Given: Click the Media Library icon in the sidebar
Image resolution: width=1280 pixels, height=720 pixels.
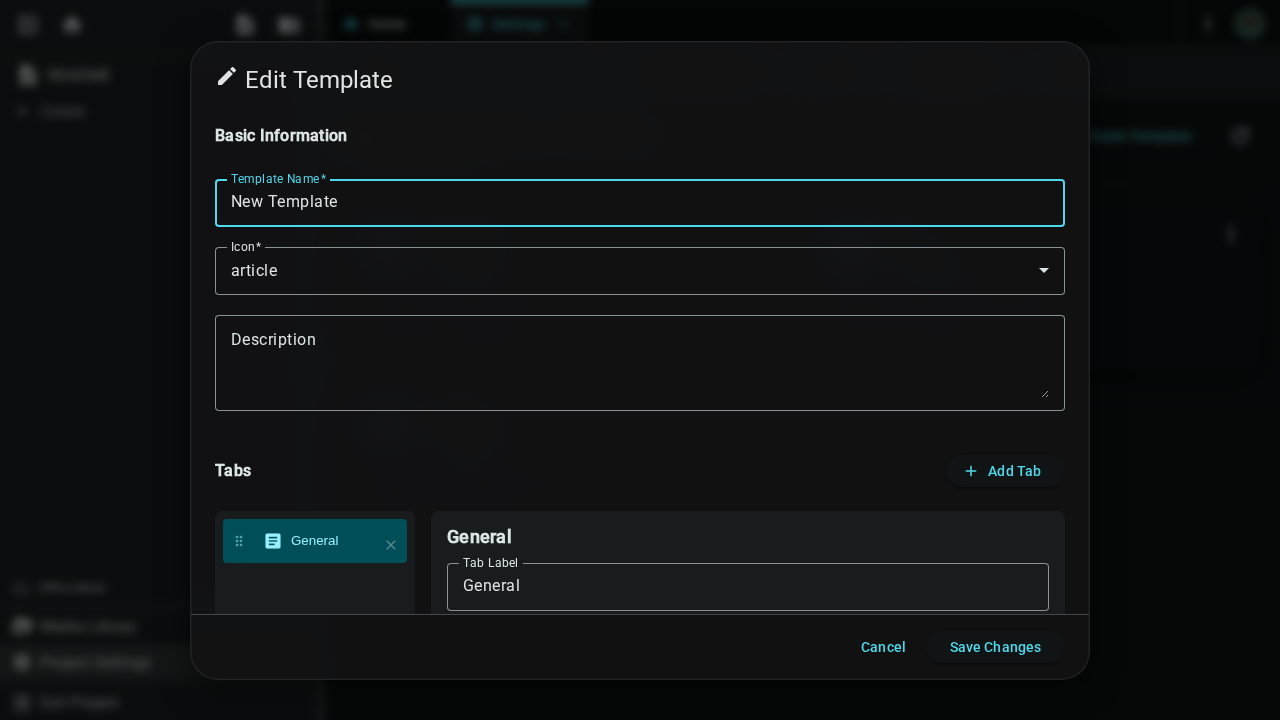Looking at the screenshot, I should pos(22,626).
